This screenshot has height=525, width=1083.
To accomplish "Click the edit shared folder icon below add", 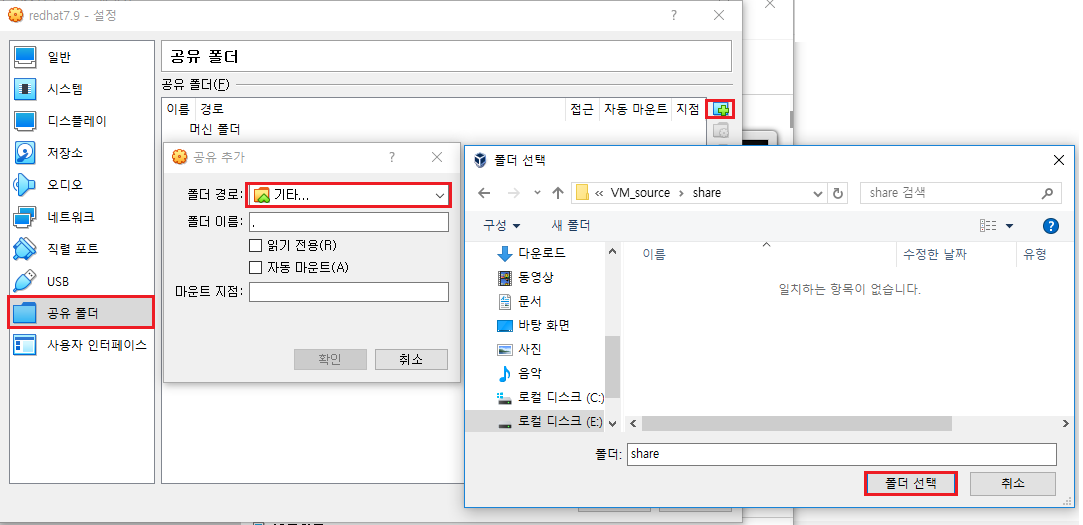I will 720,131.
